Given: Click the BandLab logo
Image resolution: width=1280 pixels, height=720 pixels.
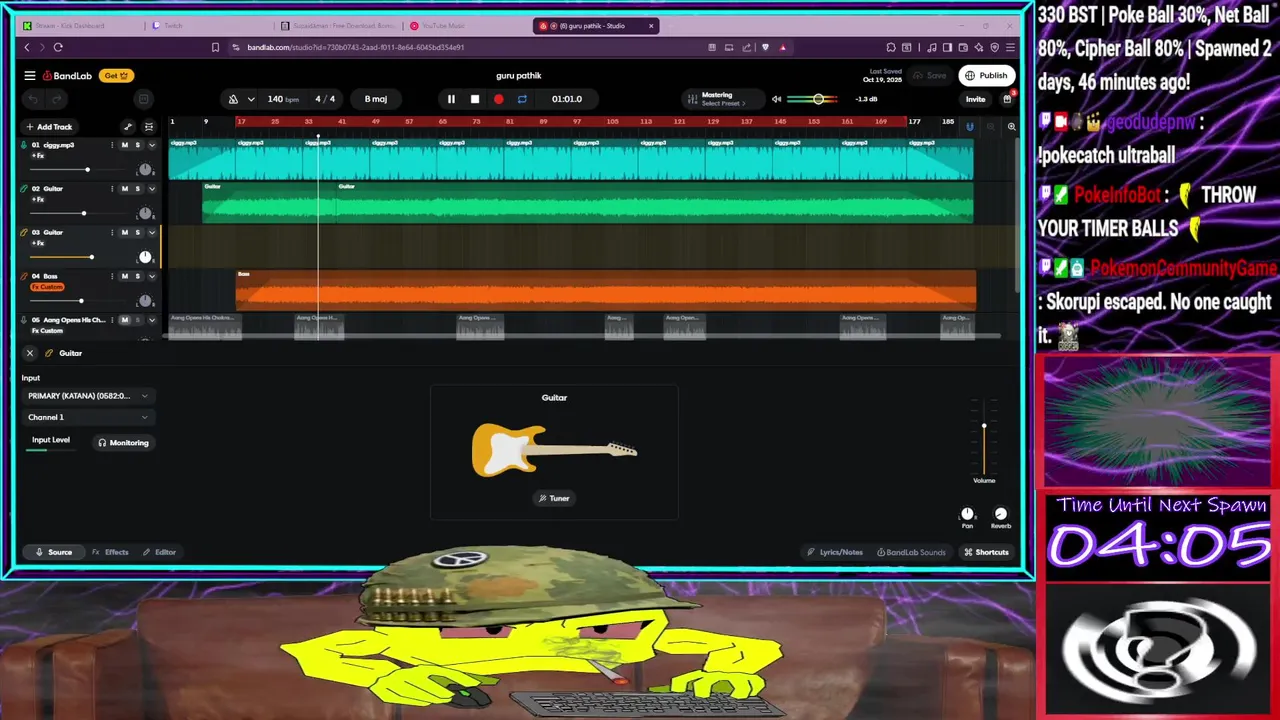Looking at the screenshot, I should [x=67, y=75].
